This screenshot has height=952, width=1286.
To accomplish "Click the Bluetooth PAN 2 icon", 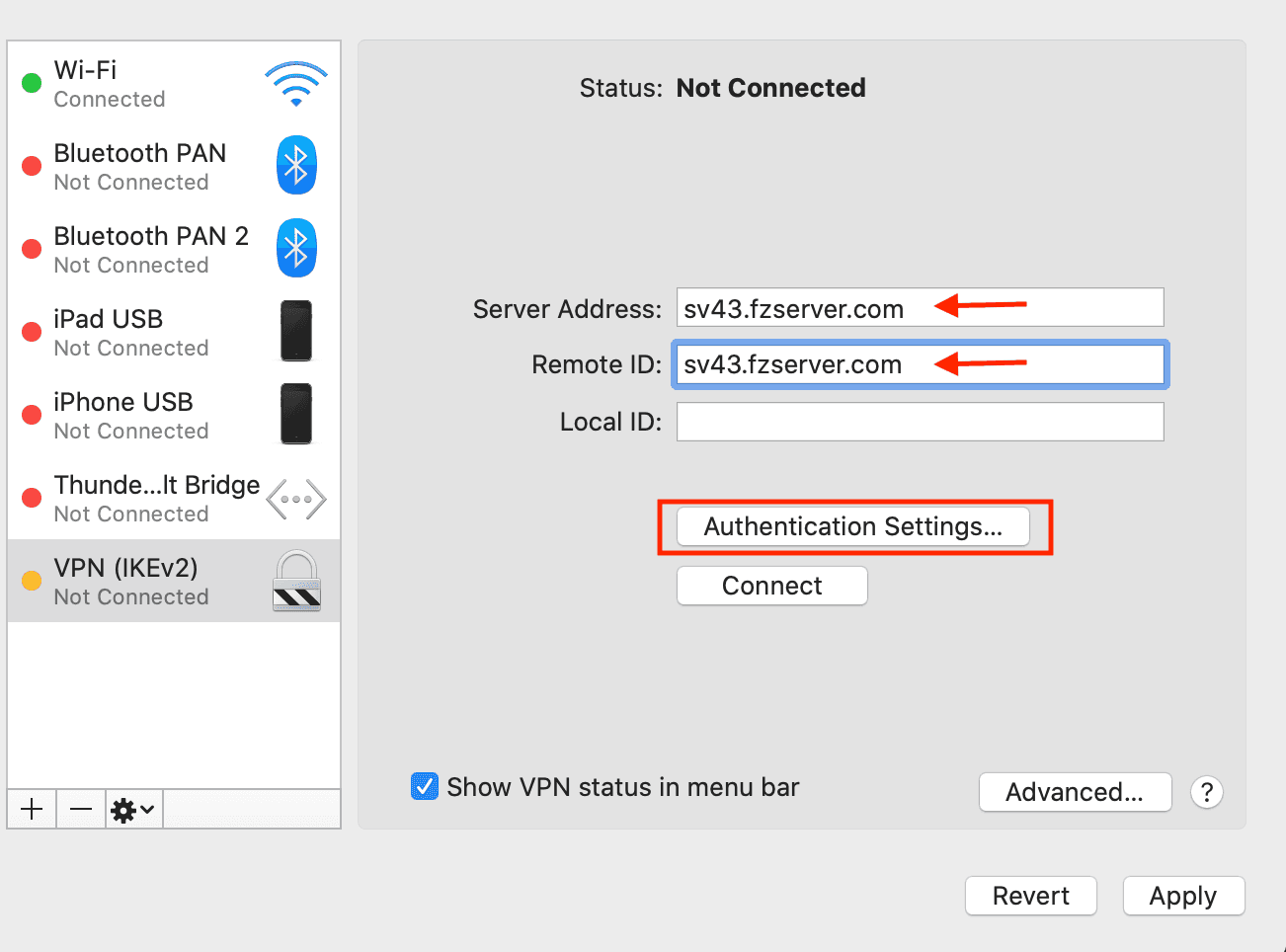I will [296, 247].
